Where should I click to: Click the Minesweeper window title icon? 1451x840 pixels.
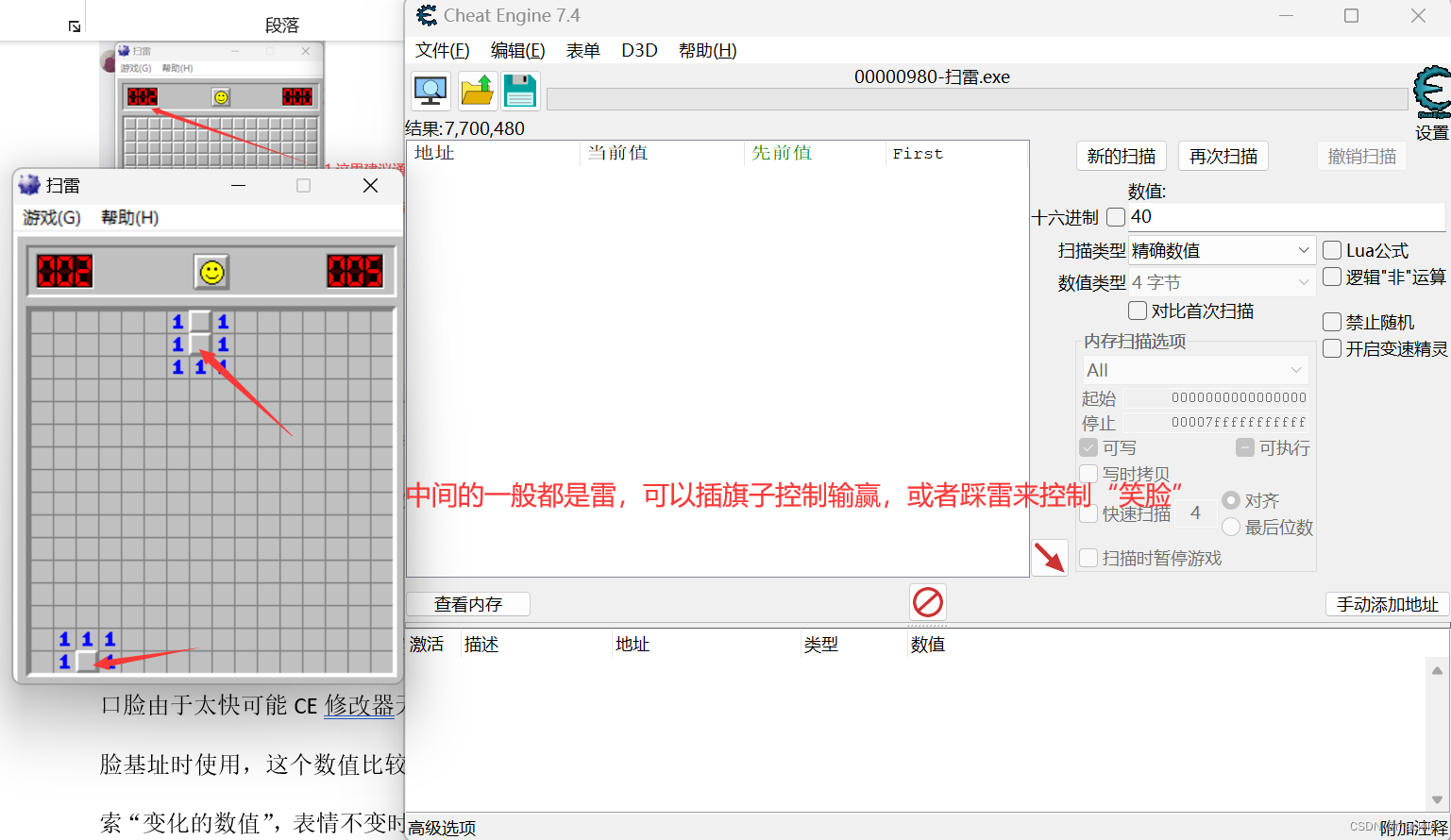click(x=30, y=185)
